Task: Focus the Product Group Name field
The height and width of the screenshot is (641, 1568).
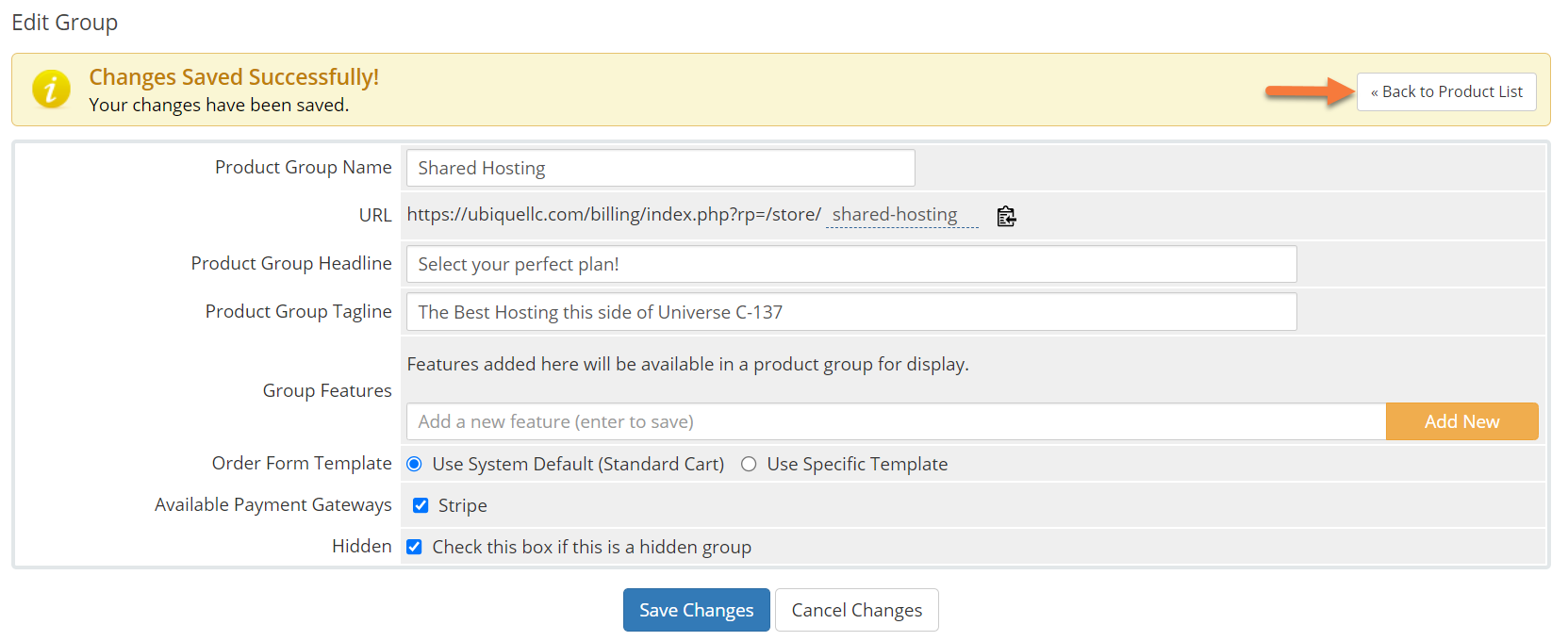Action: click(660, 168)
